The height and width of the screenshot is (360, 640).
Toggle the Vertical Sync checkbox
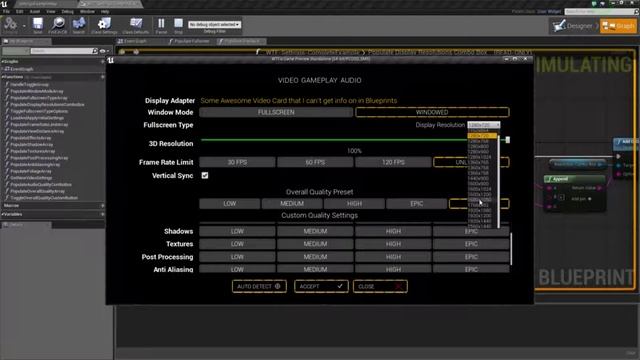205,176
